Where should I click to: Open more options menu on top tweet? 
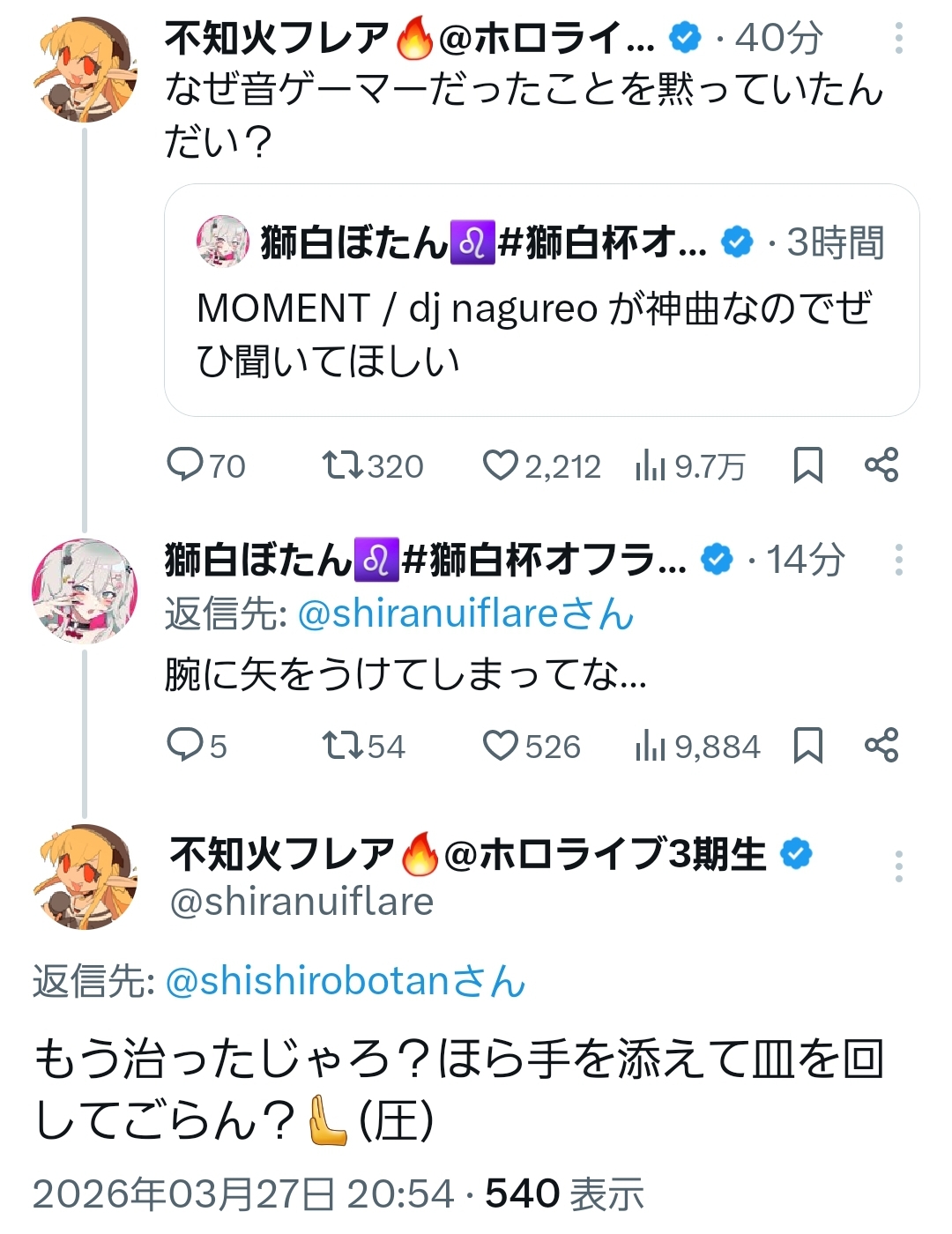click(898, 38)
